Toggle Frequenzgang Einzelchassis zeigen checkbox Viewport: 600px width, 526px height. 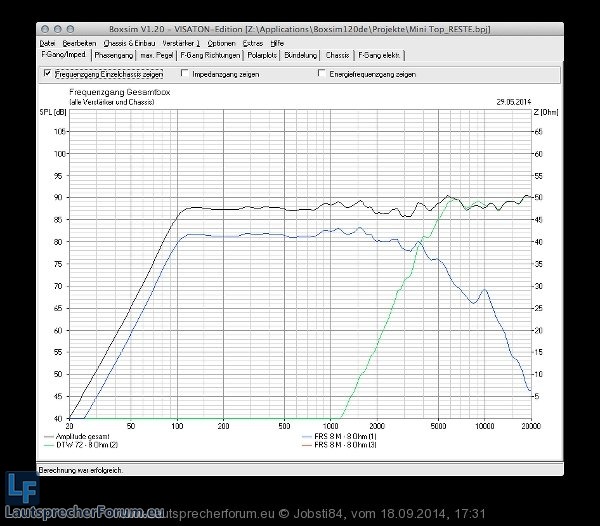pos(48,74)
